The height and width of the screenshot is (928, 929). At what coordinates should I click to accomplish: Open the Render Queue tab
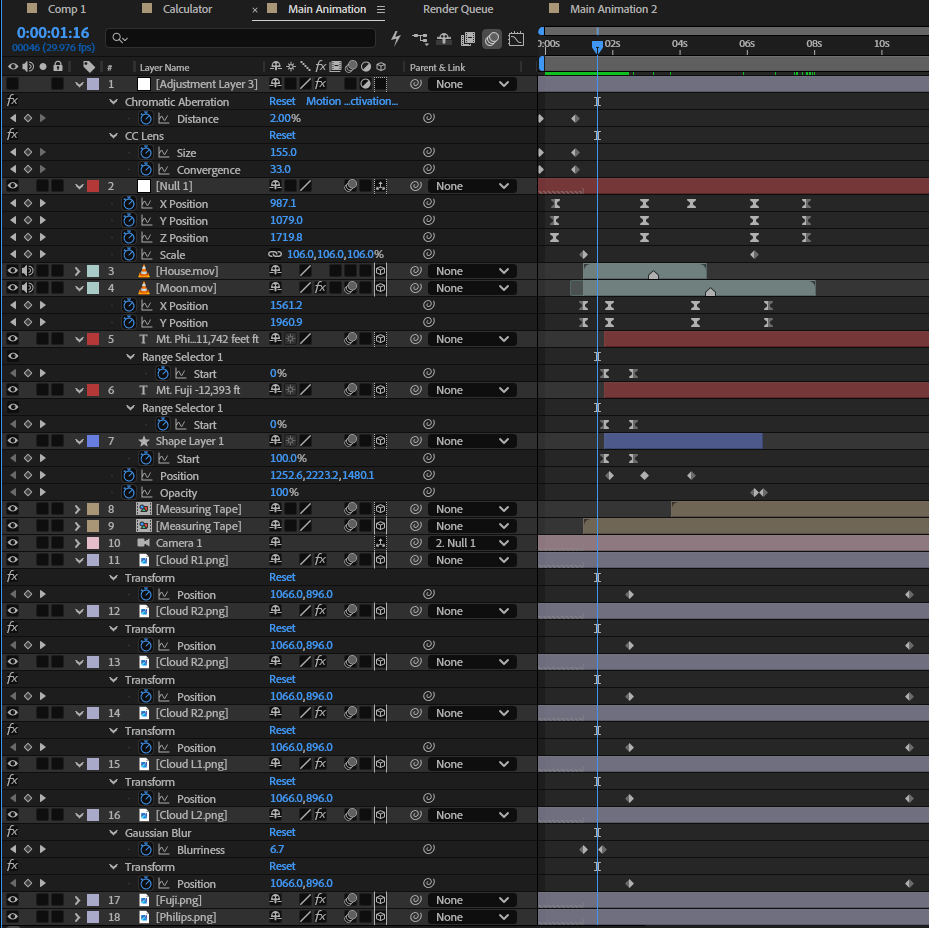[x=458, y=9]
